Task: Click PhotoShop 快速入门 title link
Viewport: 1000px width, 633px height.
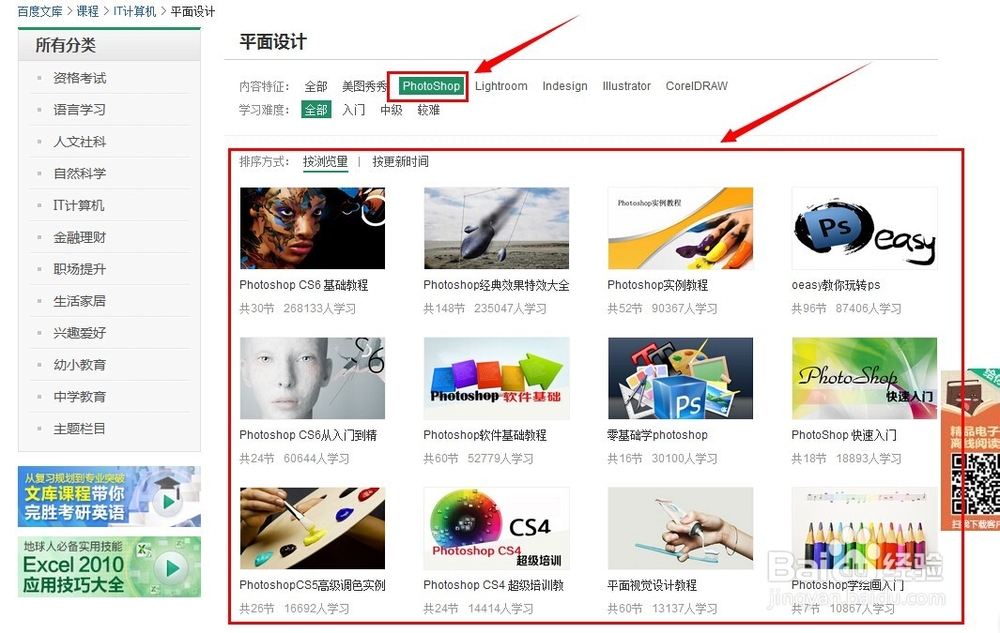Action: [x=844, y=435]
